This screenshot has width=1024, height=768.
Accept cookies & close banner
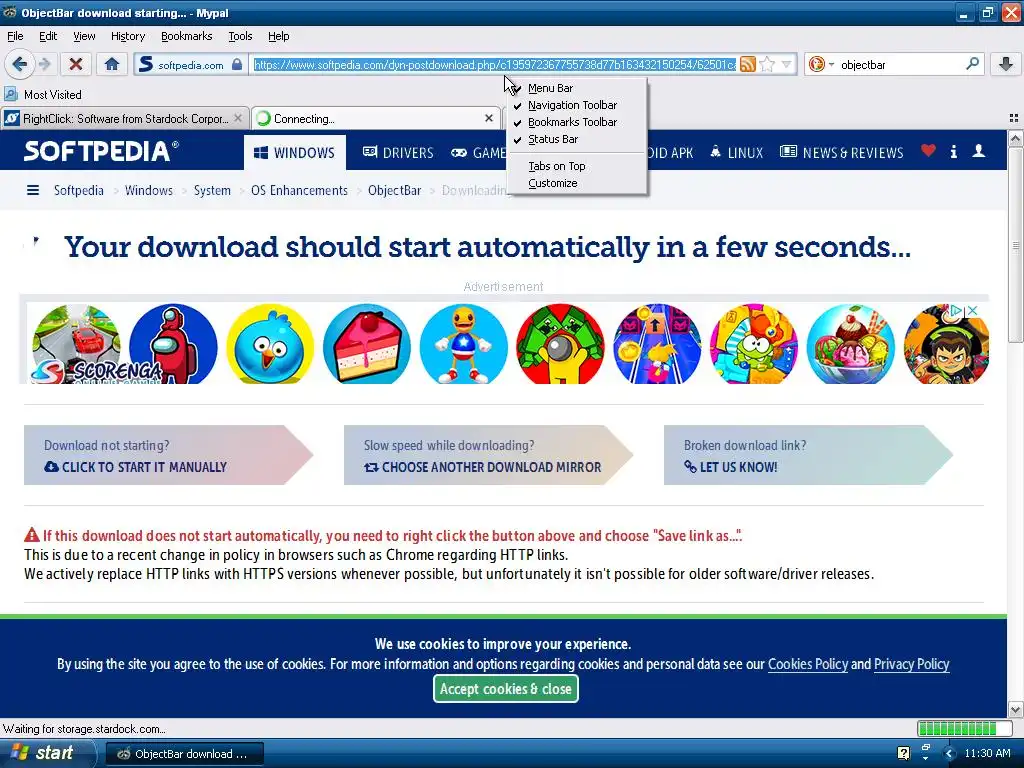click(x=505, y=689)
